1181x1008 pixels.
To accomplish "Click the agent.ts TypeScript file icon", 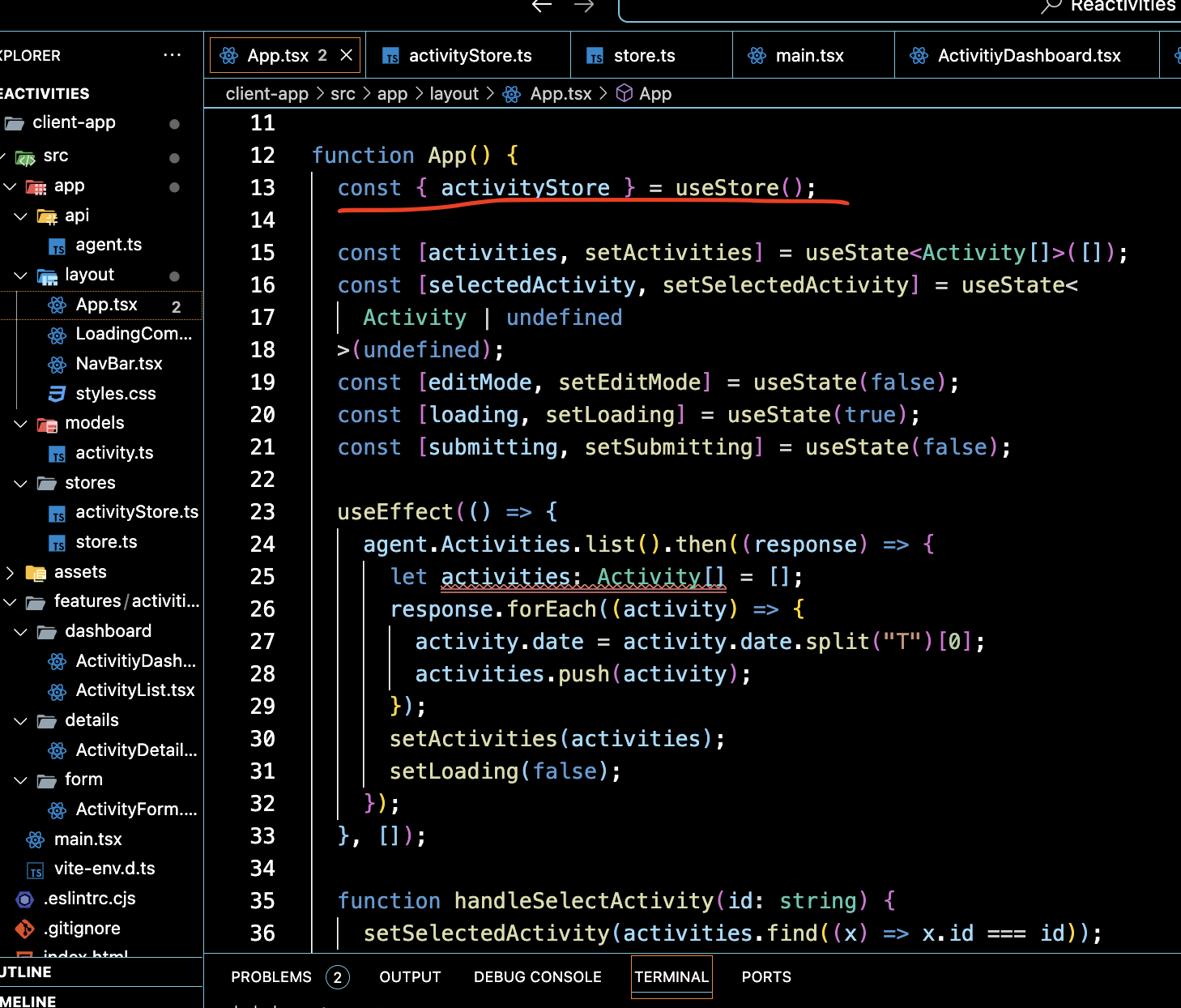I will click(57, 246).
